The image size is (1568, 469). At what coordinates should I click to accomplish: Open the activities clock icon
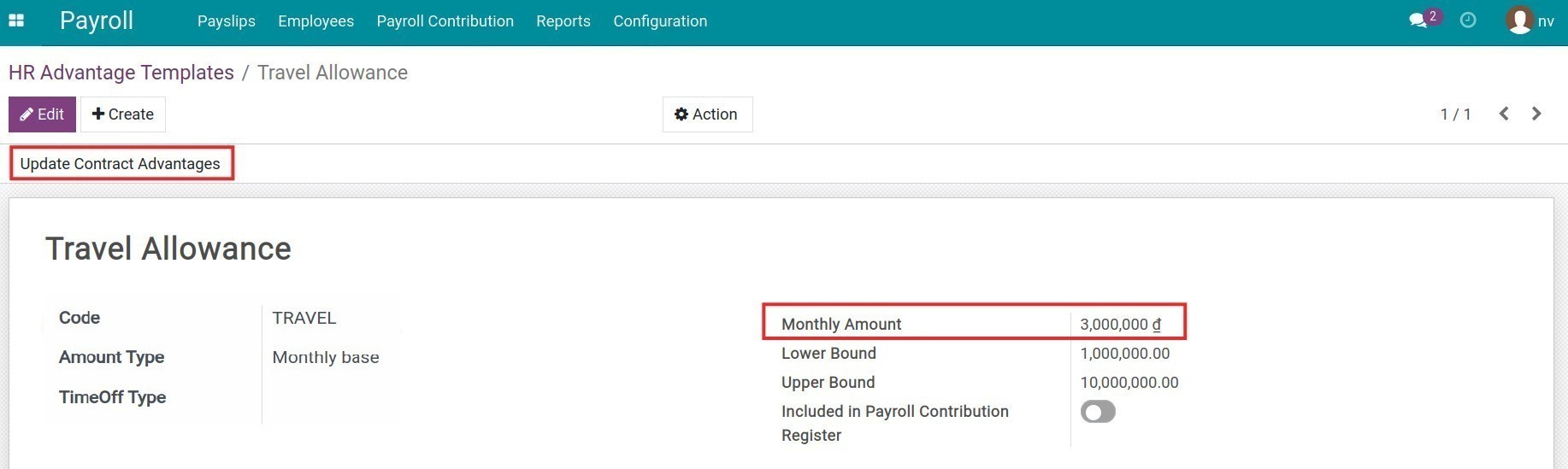tap(1468, 21)
